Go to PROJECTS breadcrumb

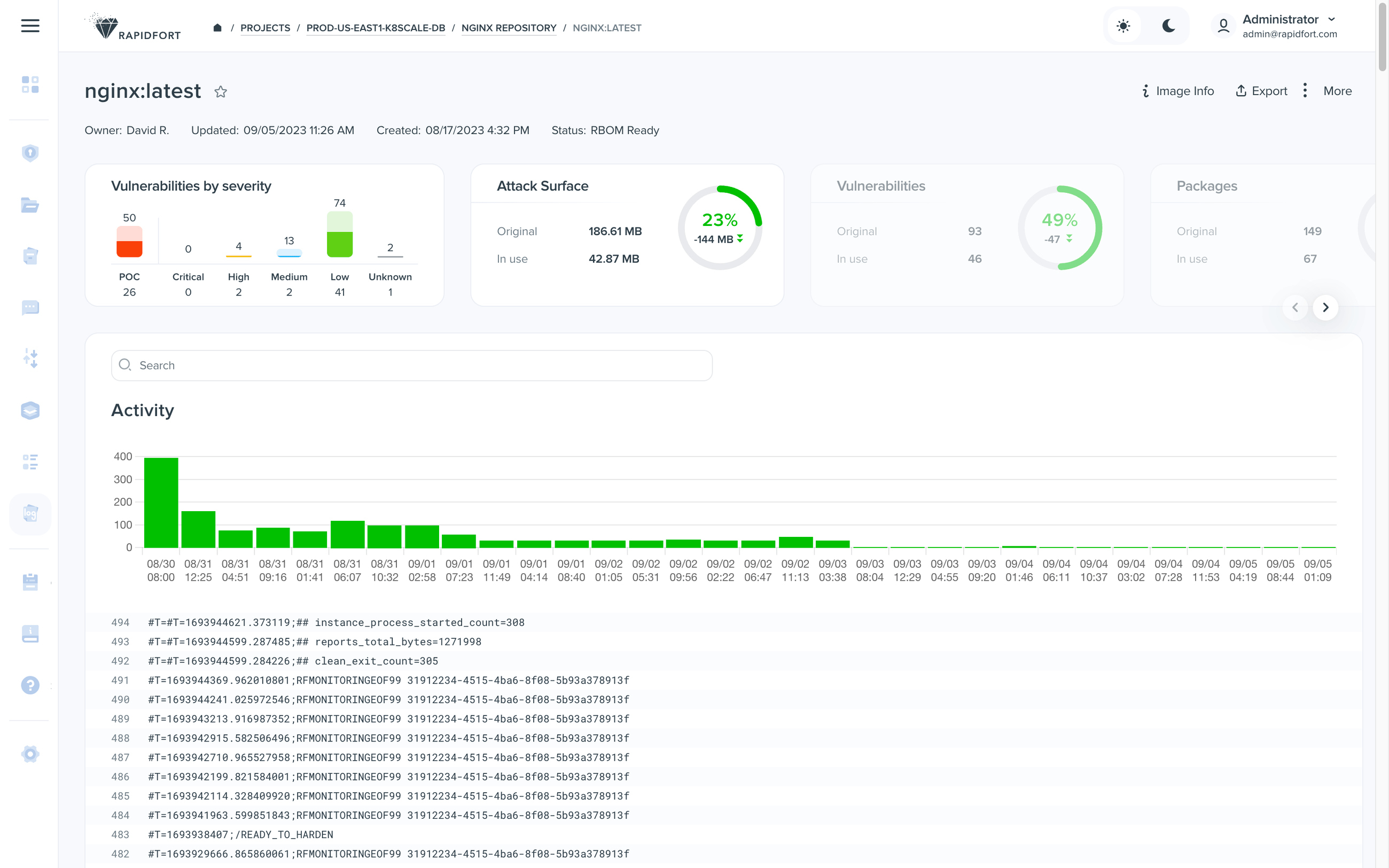(264, 28)
